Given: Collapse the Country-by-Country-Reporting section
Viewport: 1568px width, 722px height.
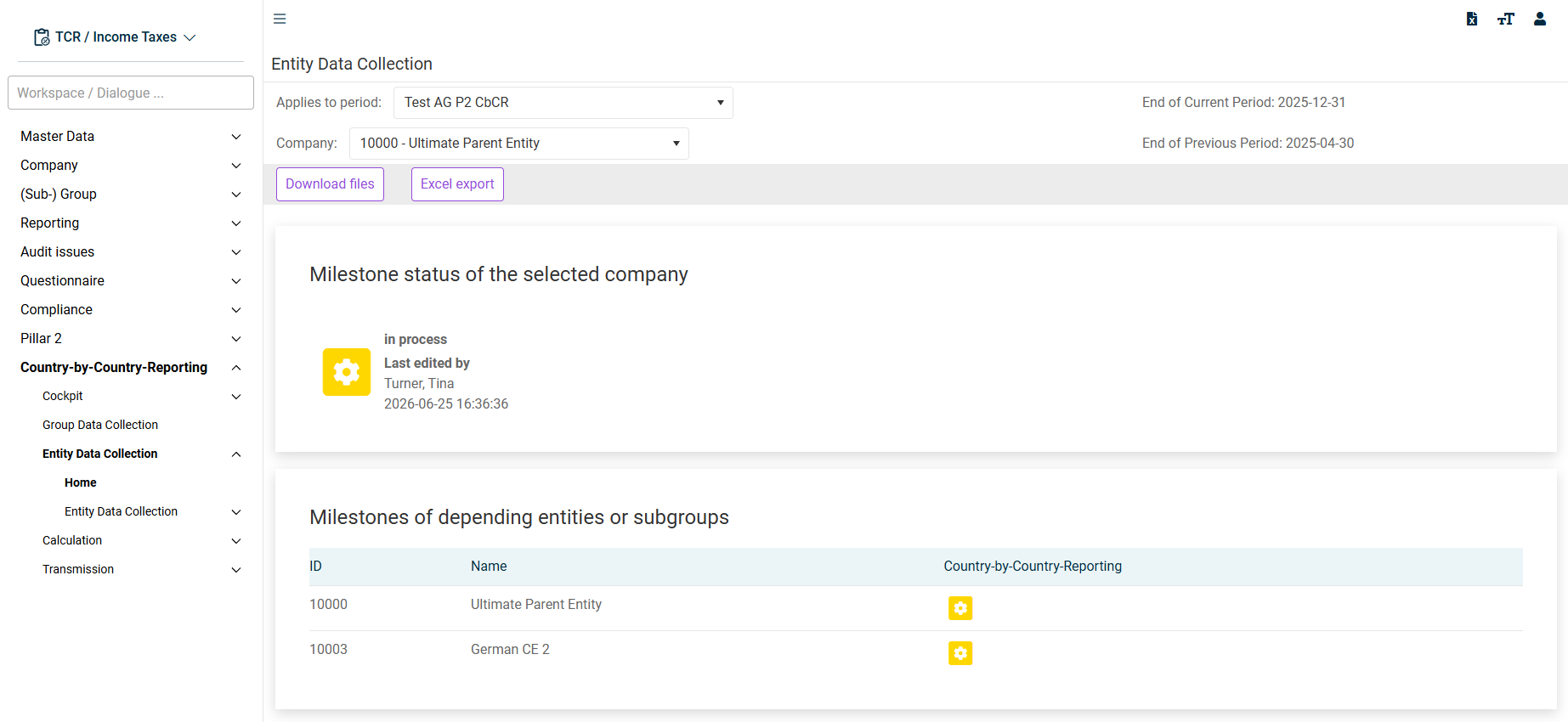Looking at the screenshot, I should (131, 368).
